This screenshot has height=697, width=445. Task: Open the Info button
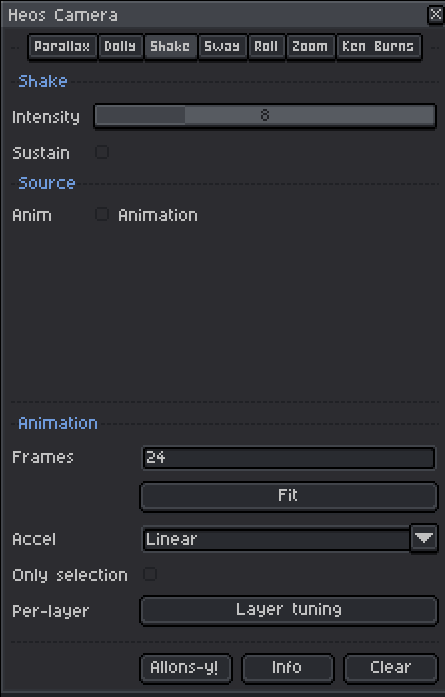(x=288, y=668)
